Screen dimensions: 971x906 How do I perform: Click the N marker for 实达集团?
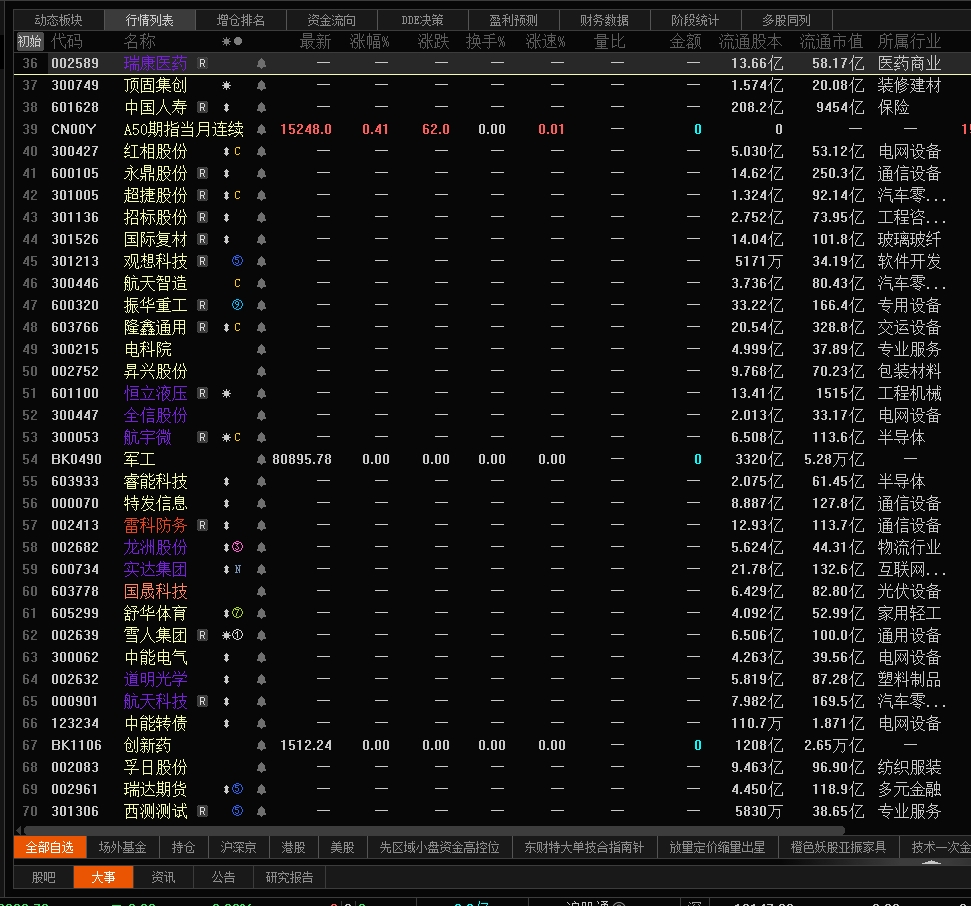click(238, 569)
